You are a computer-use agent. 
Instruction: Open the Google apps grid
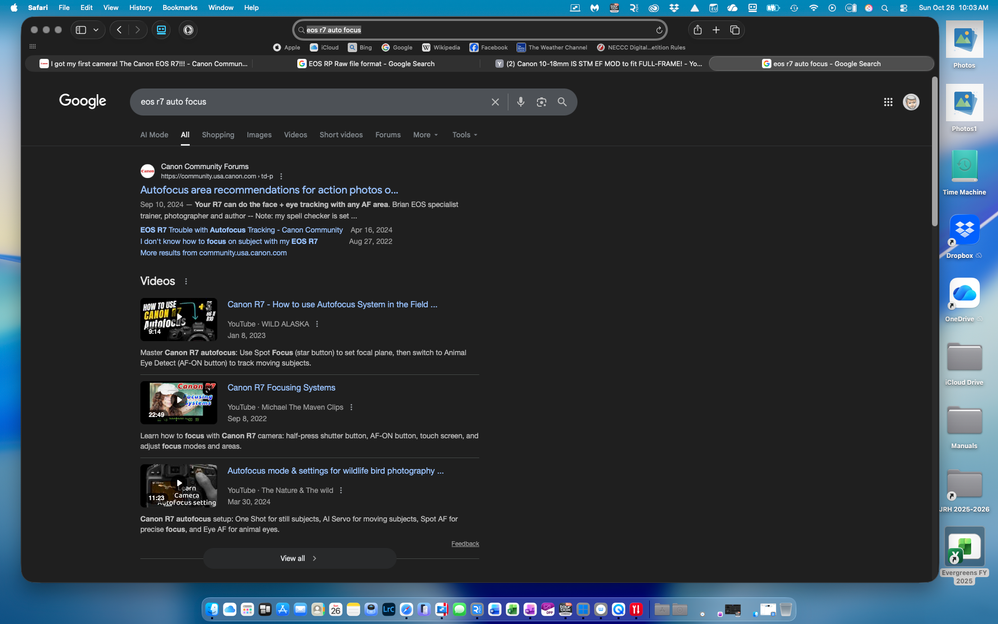click(x=888, y=101)
